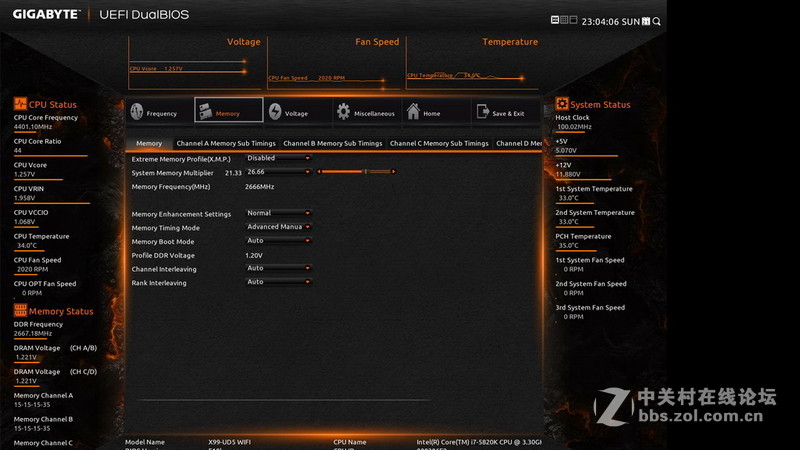Click the slider's right increase arrow
The image size is (800, 450).
[x=393, y=171]
